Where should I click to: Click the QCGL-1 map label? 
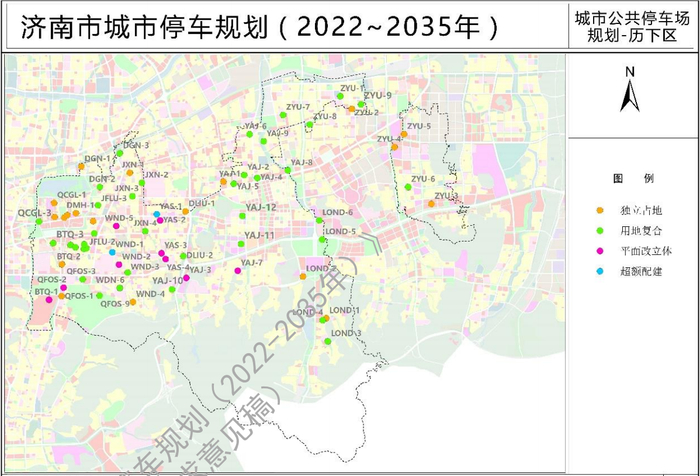[71, 195]
